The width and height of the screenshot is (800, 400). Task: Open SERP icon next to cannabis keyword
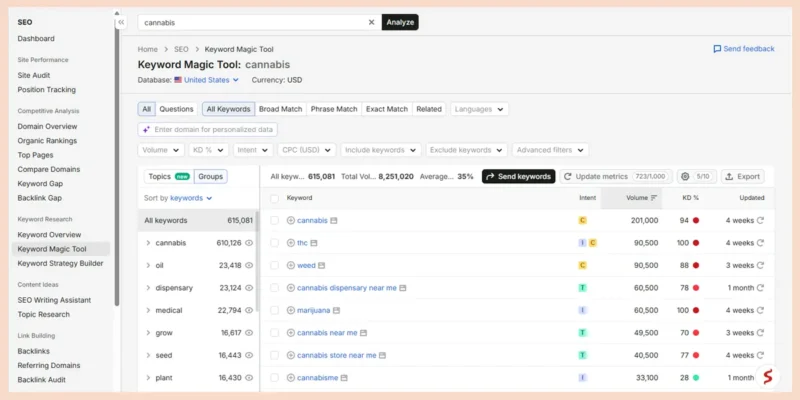click(334, 220)
